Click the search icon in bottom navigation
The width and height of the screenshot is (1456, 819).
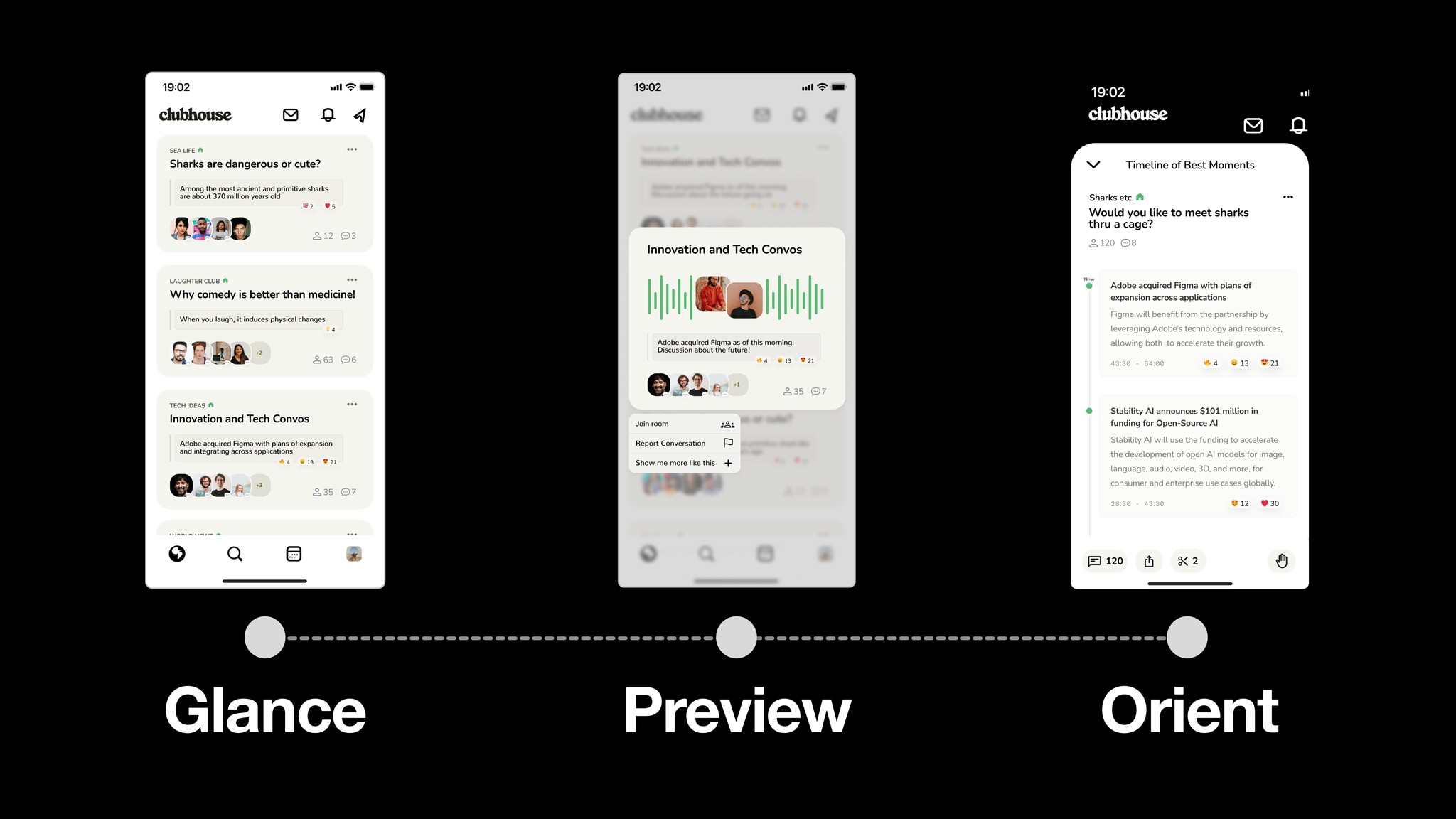235,555
